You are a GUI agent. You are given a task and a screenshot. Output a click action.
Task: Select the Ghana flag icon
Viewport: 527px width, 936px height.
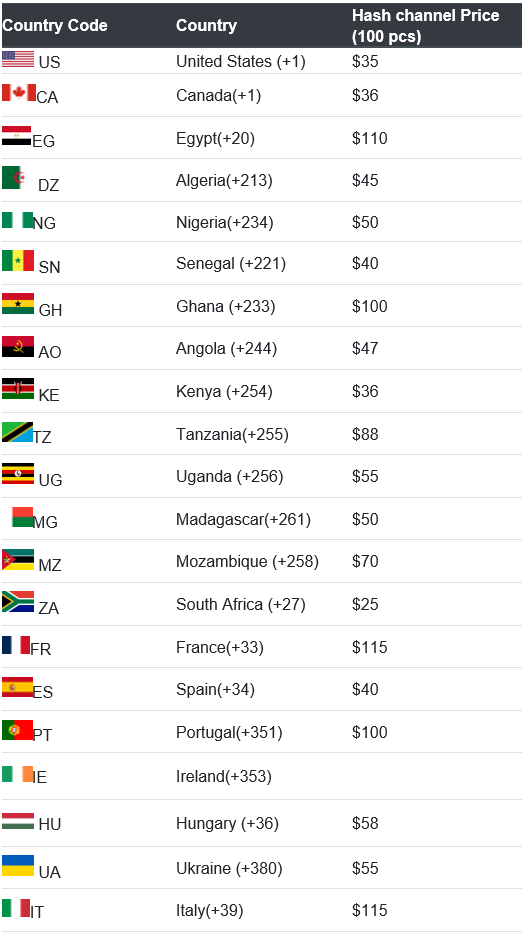tap(18, 304)
